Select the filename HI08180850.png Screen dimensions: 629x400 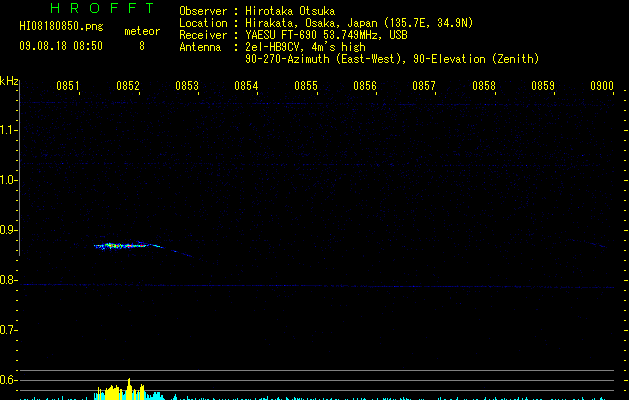[61, 26]
